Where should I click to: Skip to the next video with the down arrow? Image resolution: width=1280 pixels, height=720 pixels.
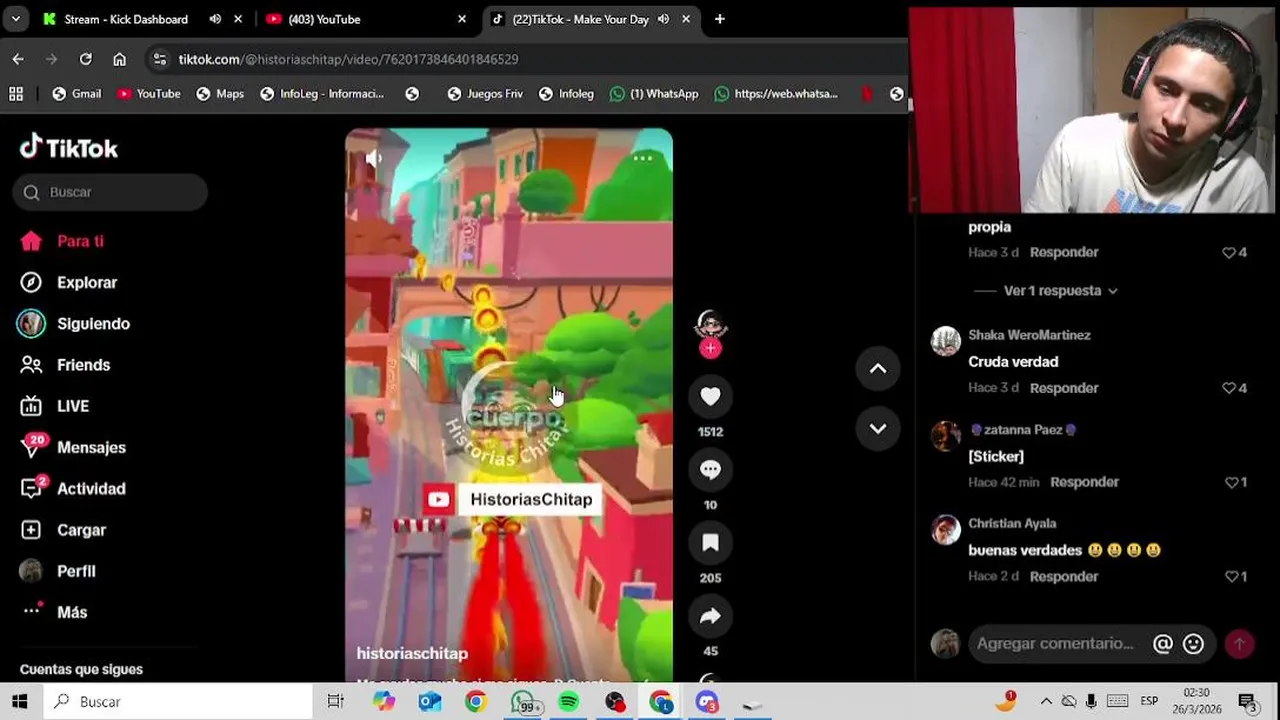coord(877,428)
